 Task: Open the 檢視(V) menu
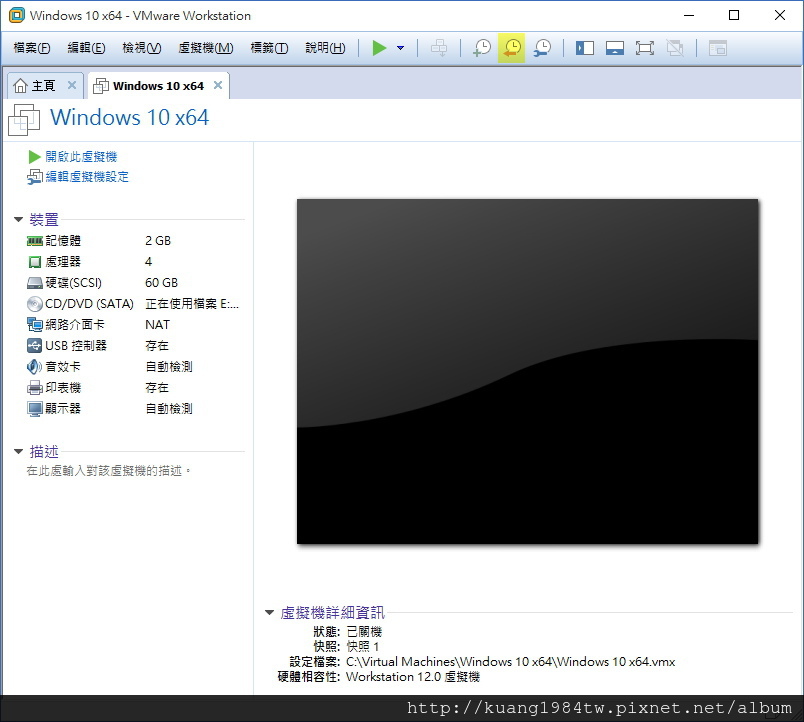coord(142,48)
